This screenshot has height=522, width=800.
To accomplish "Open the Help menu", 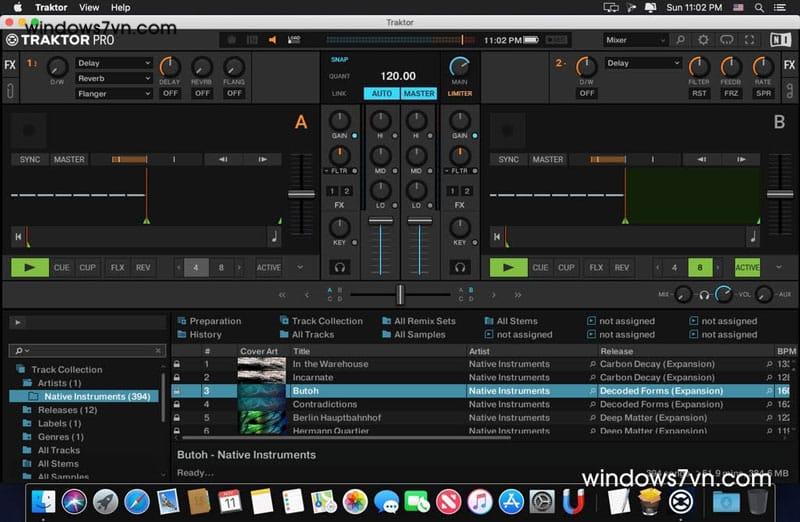I will pos(120,8).
